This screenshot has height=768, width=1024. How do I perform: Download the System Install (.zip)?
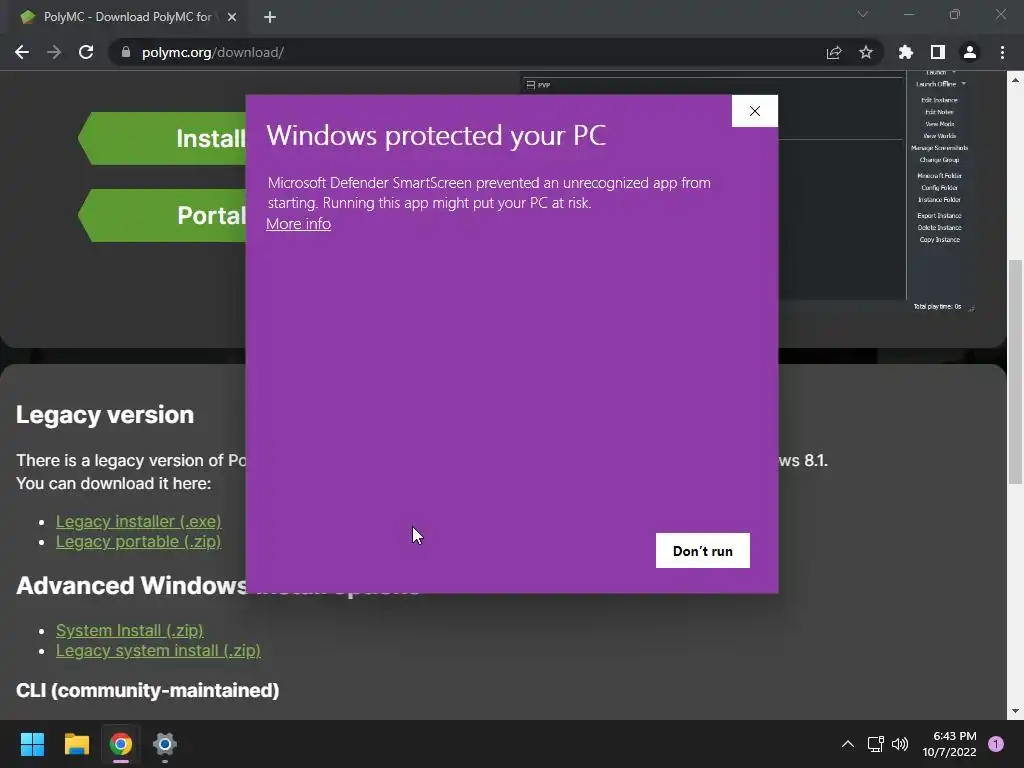(129, 630)
